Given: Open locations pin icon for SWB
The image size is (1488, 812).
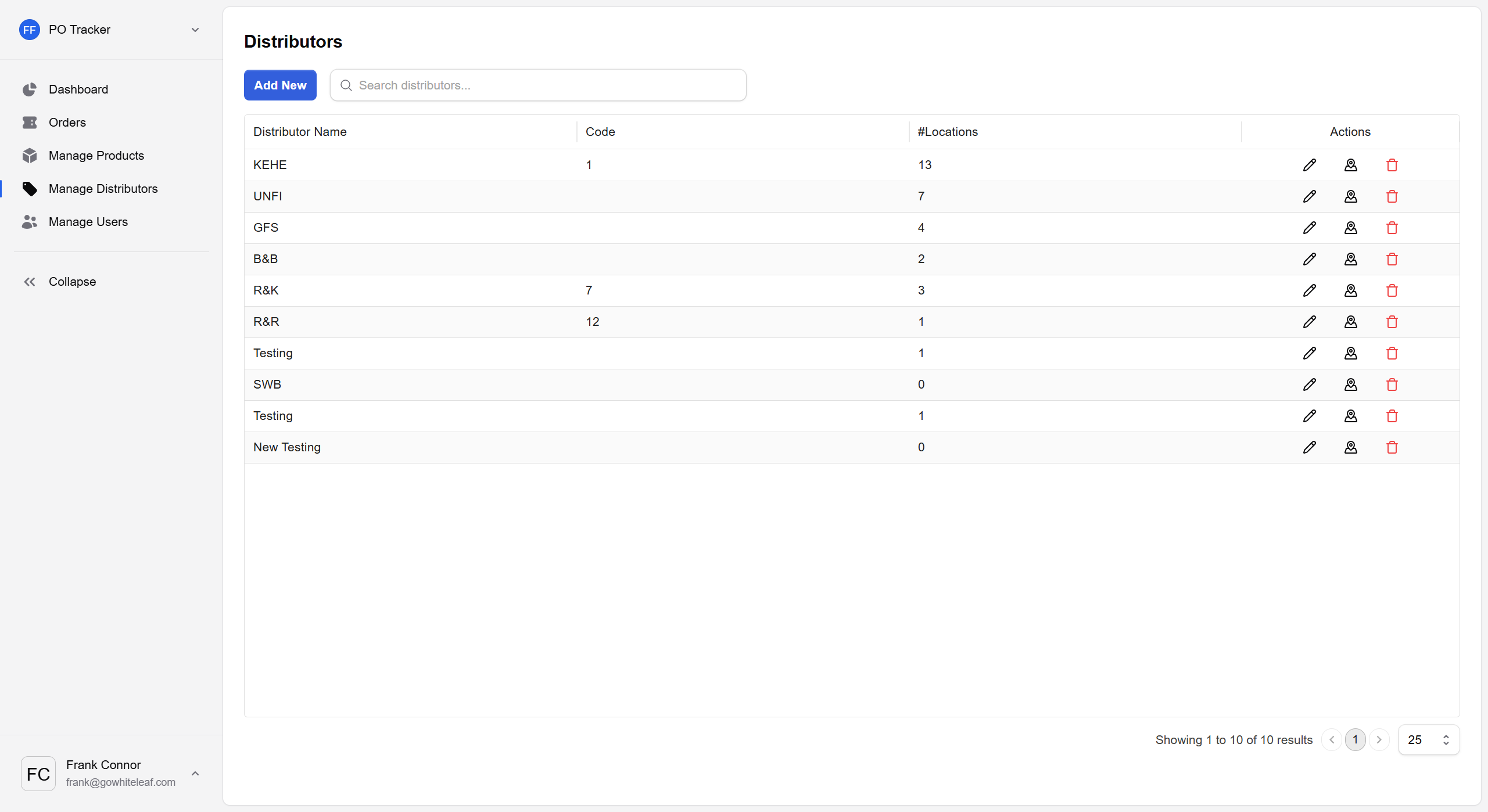Looking at the screenshot, I should pos(1350,385).
